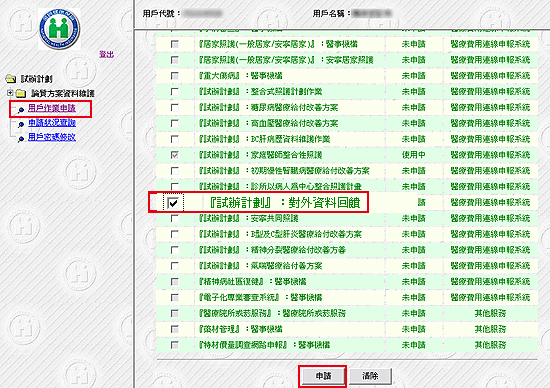
Task: Toggle the 家庭醫師整合性照護 checkbox
Action: [174, 155]
